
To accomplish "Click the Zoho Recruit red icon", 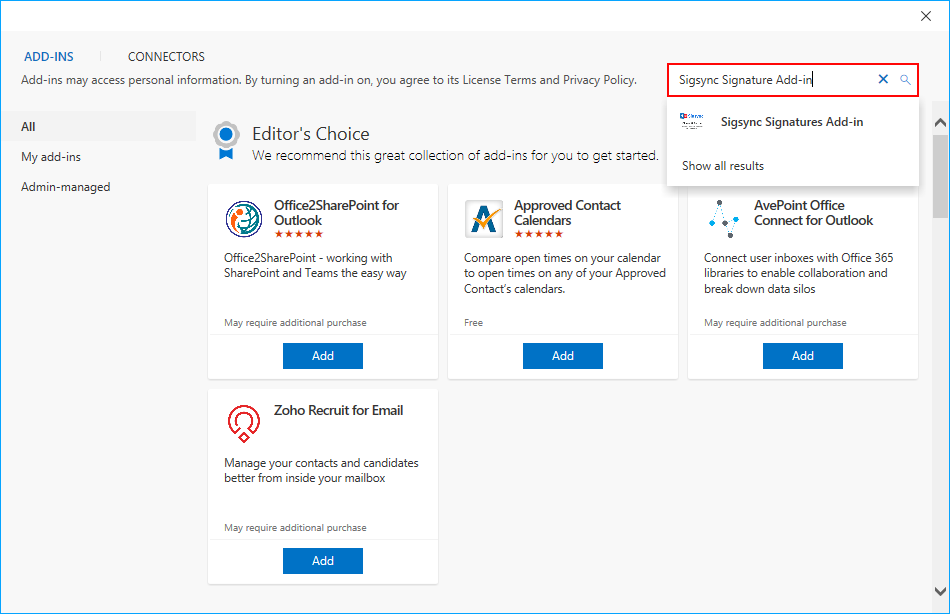I will point(244,424).
